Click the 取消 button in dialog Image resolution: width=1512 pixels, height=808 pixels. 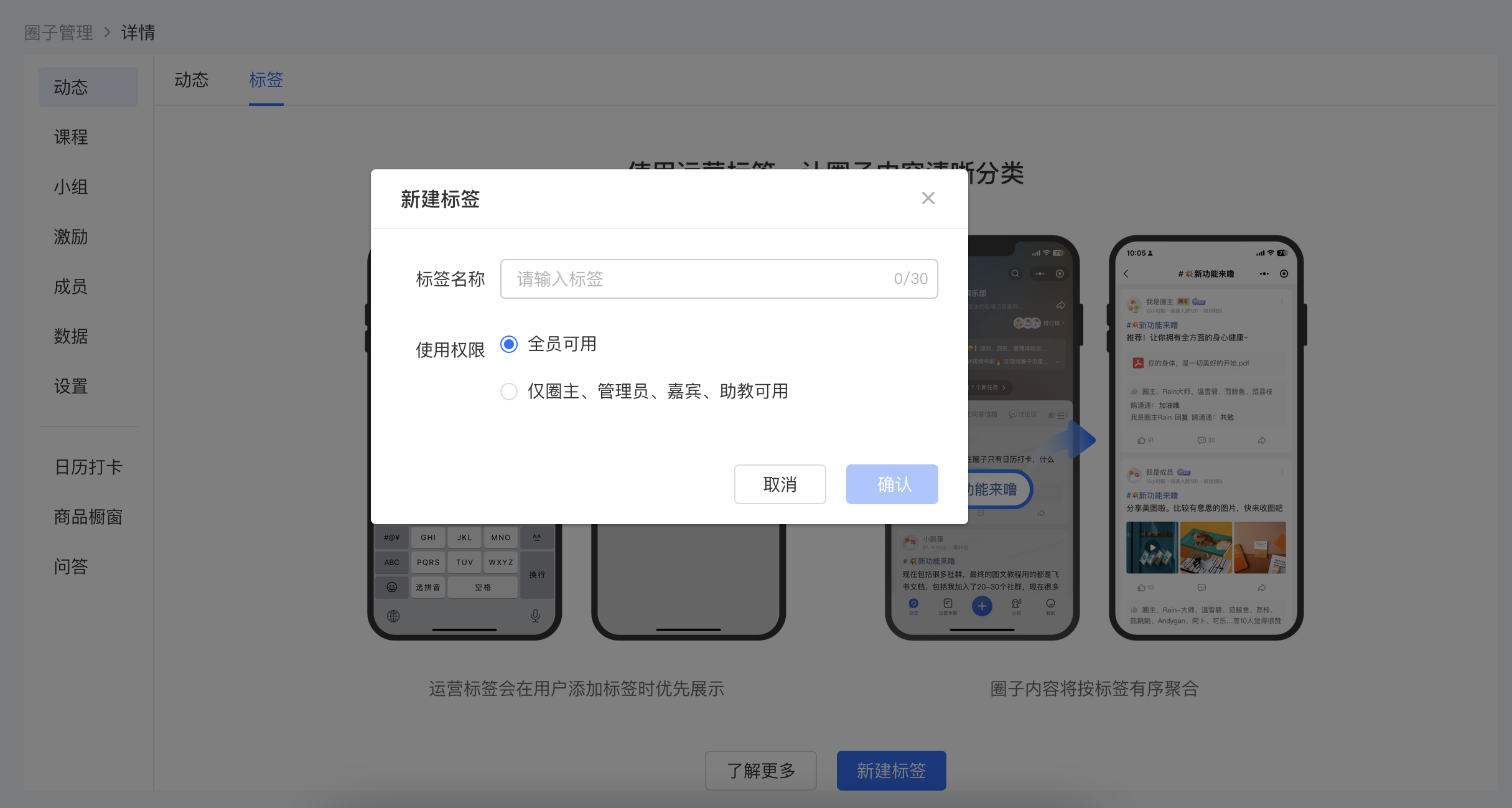(x=780, y=484)
